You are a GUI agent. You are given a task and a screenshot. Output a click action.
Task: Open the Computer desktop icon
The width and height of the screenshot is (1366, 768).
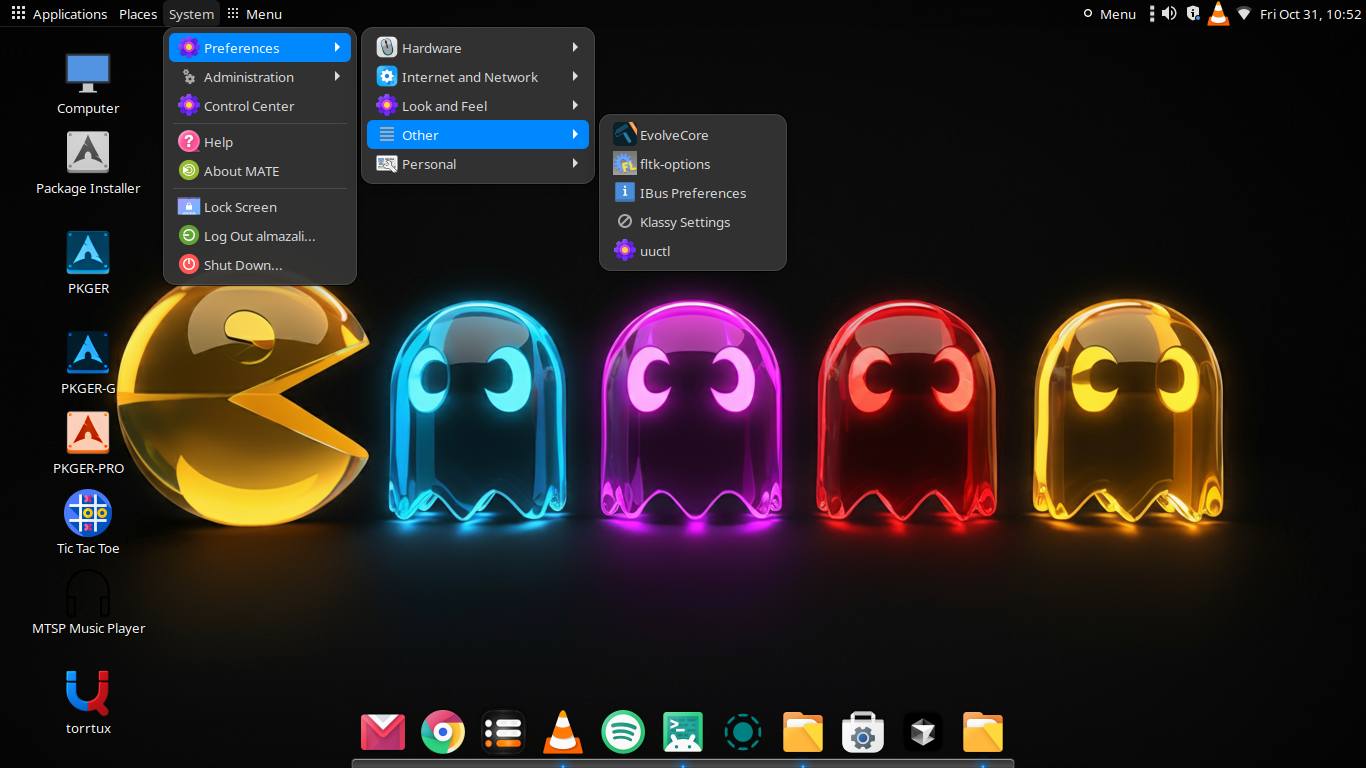coord(88,84)
